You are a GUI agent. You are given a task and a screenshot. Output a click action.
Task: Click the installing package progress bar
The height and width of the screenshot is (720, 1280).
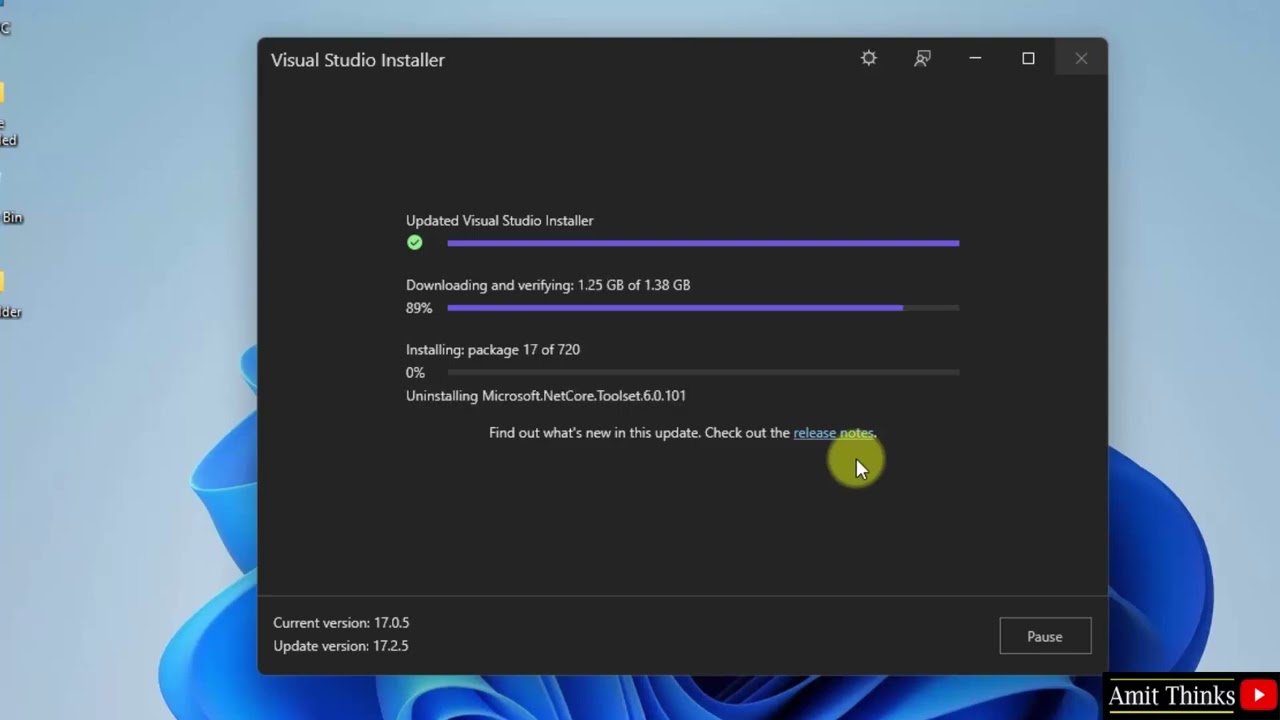click(x=703, y=372)
